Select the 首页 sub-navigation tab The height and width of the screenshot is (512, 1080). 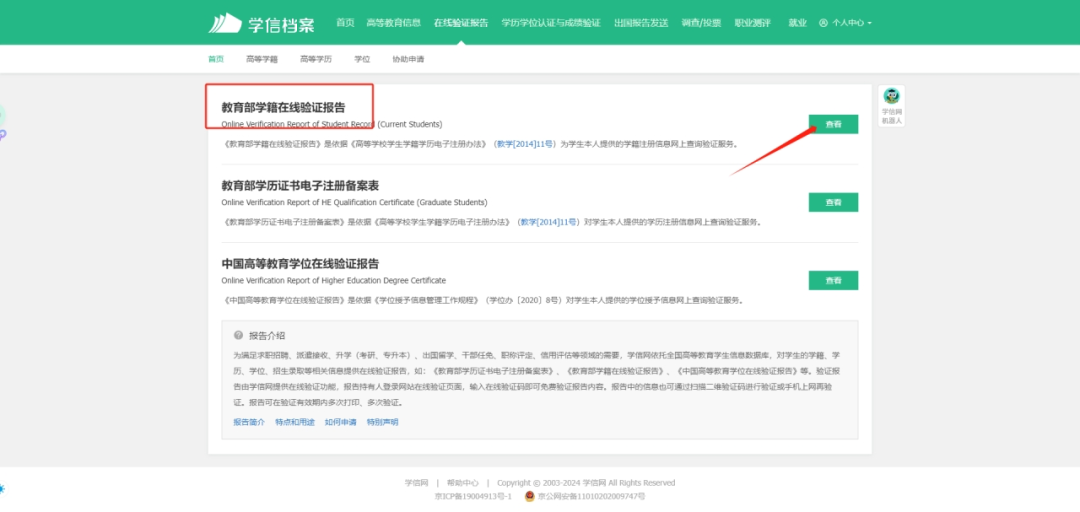(216, 59)
